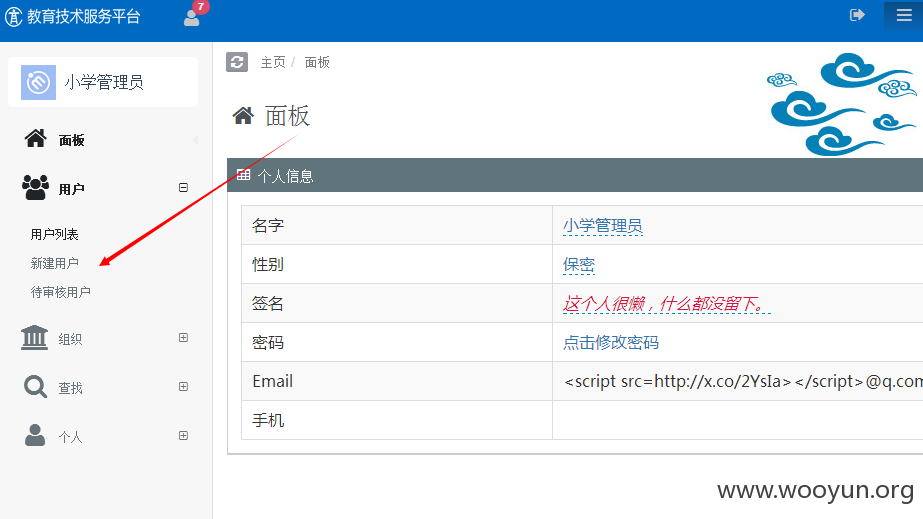
Task: Open 用户列表 submenu item
Action: pyautogui.click(x=54, y=234)
